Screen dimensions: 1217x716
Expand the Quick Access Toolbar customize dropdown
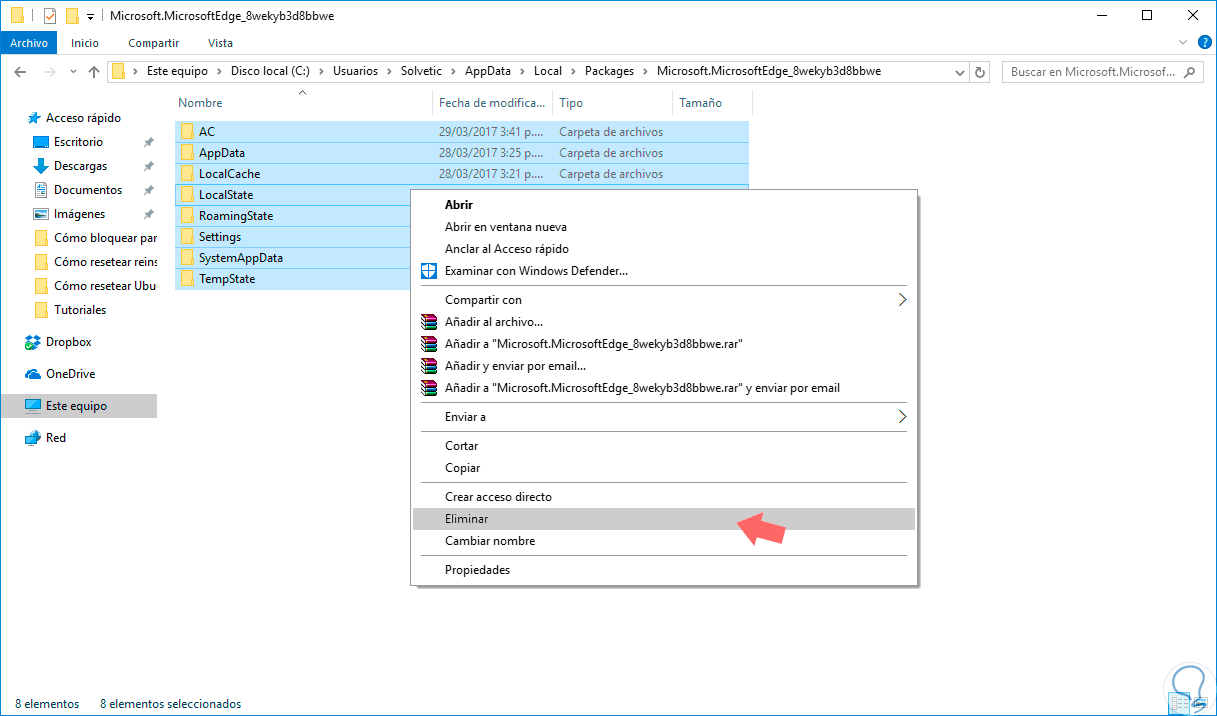(x=90, y=17)
